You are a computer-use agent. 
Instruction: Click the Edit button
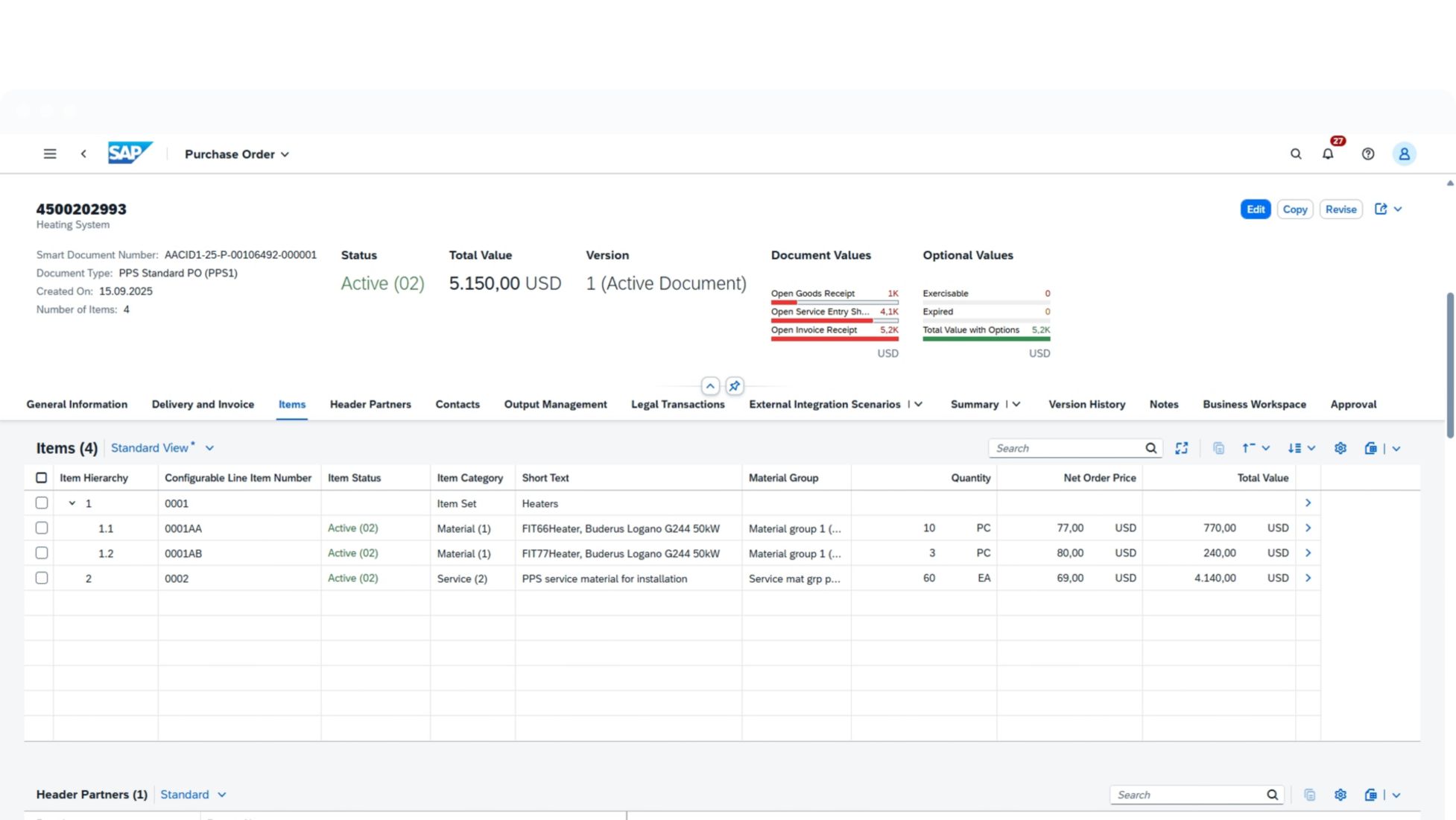pos(1256,209)
